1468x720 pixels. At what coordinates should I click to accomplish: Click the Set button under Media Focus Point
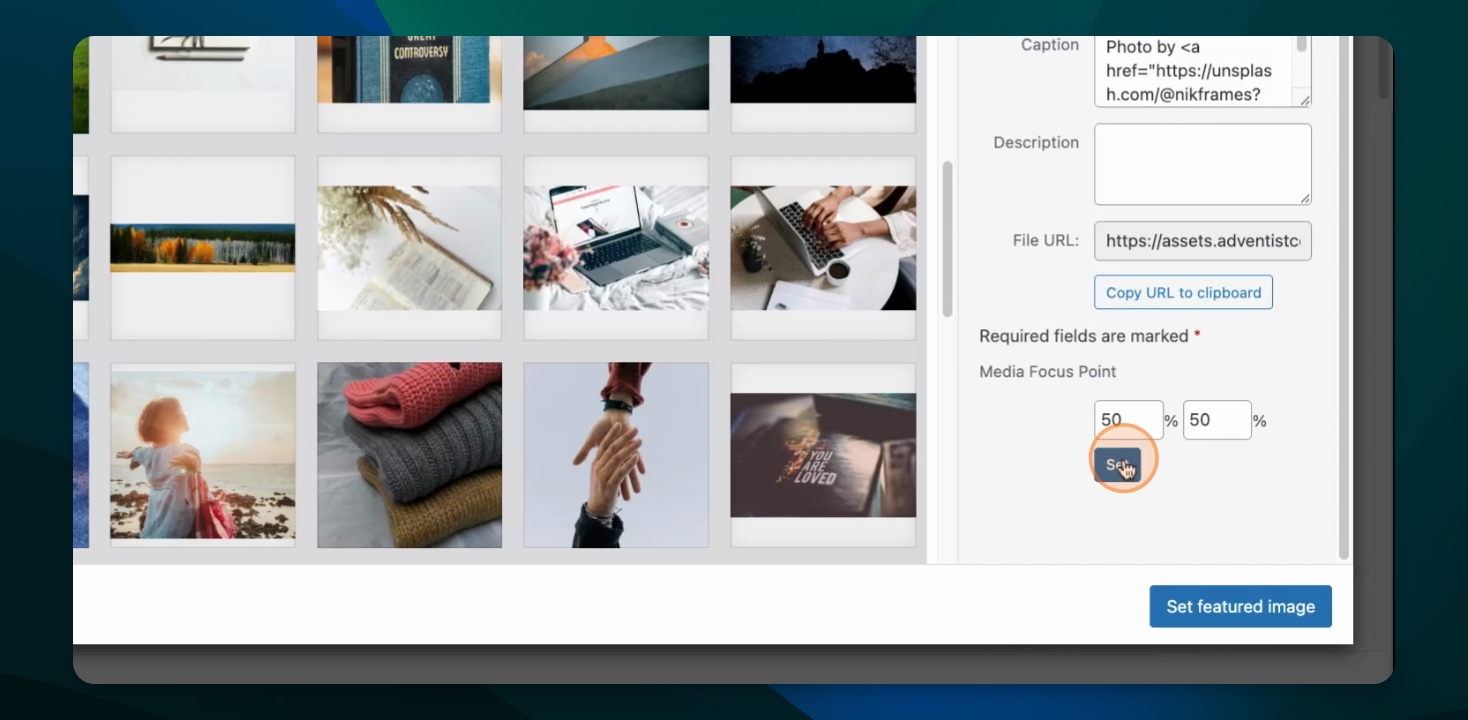pyautogui.click(x=1117, y=464)
